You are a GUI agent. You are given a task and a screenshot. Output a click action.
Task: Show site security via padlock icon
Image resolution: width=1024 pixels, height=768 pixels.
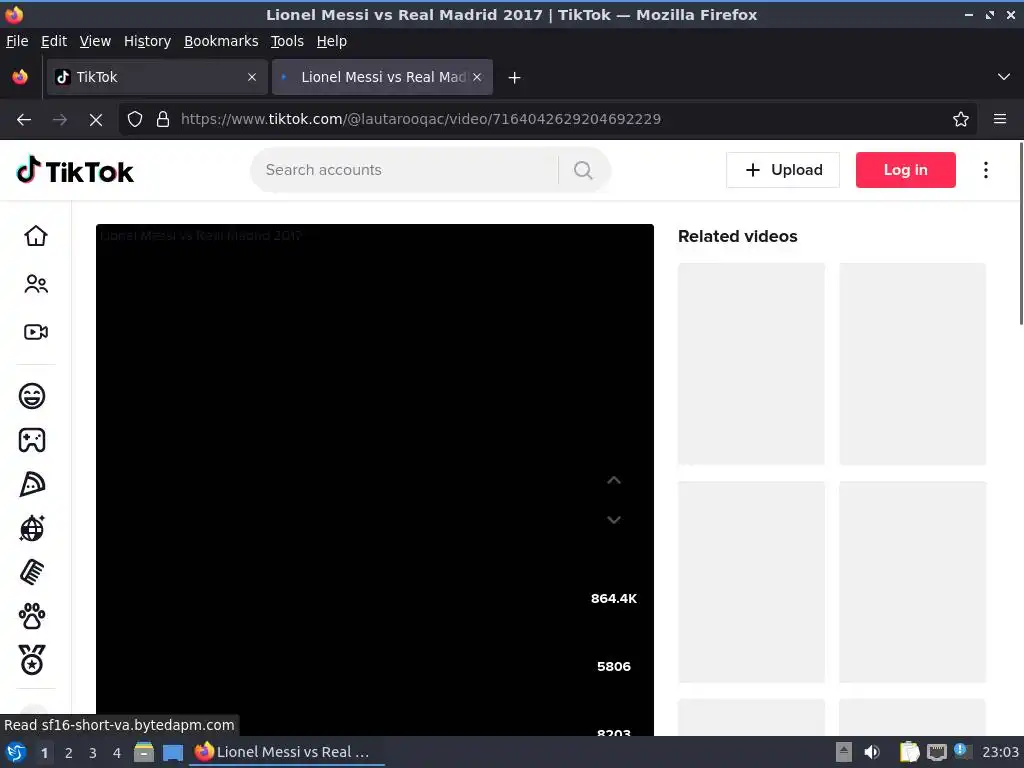[x=163, y=120]
